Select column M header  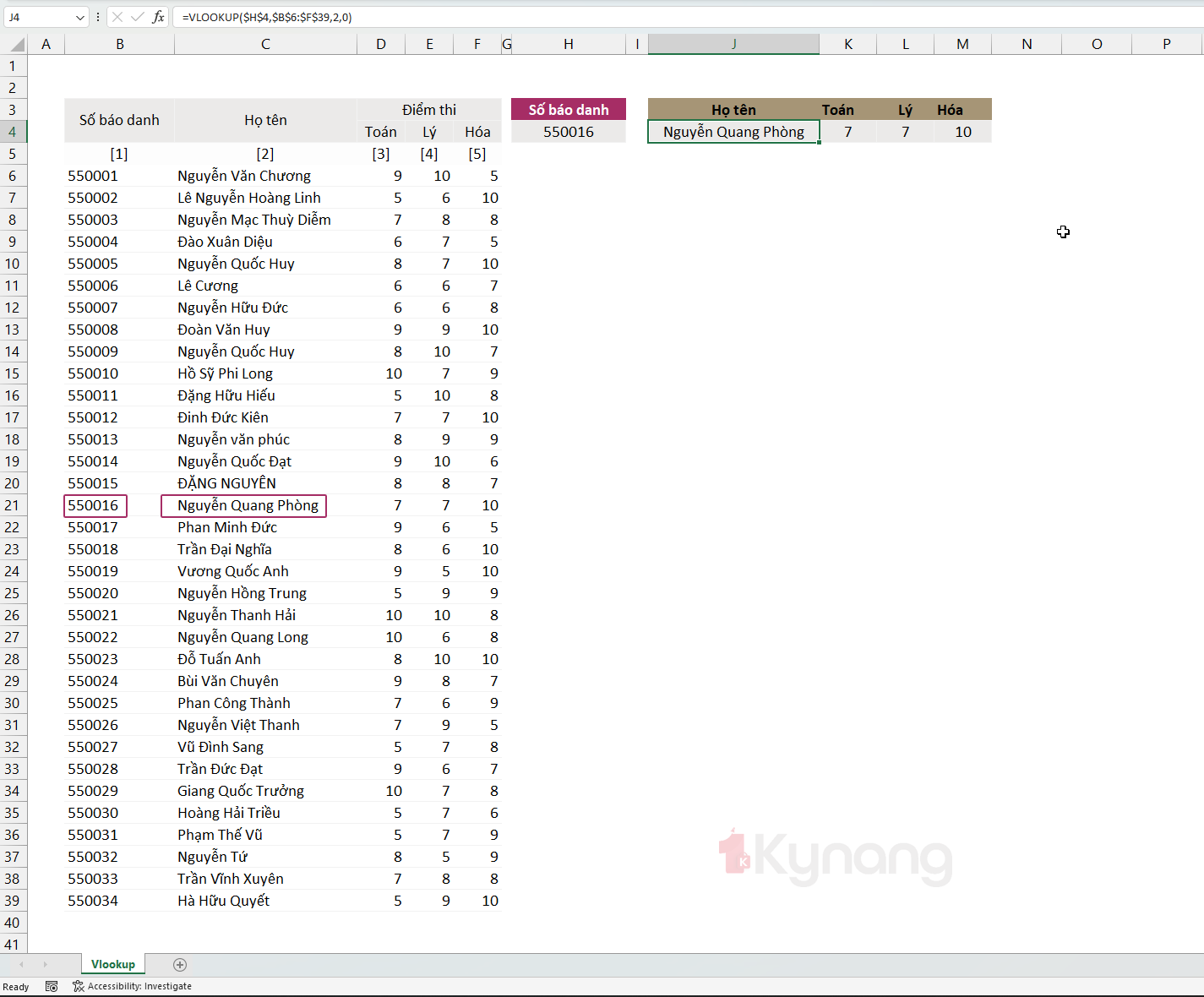tap(962, 44)
